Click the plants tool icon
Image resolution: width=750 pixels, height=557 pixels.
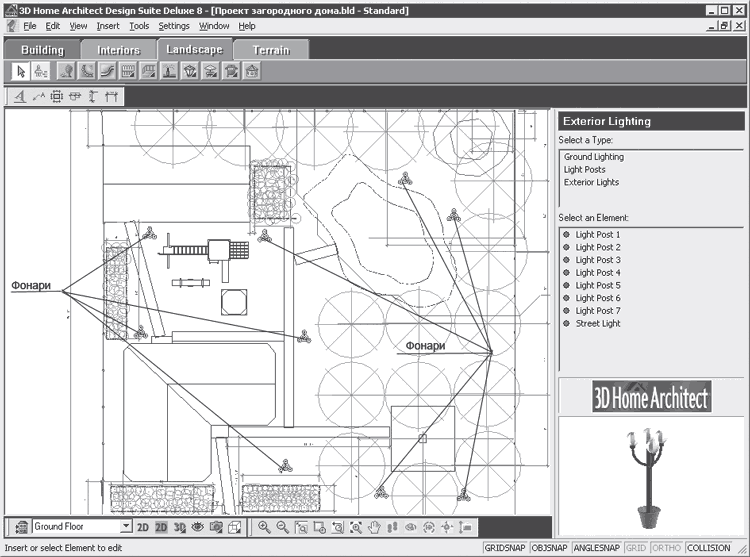66,71
